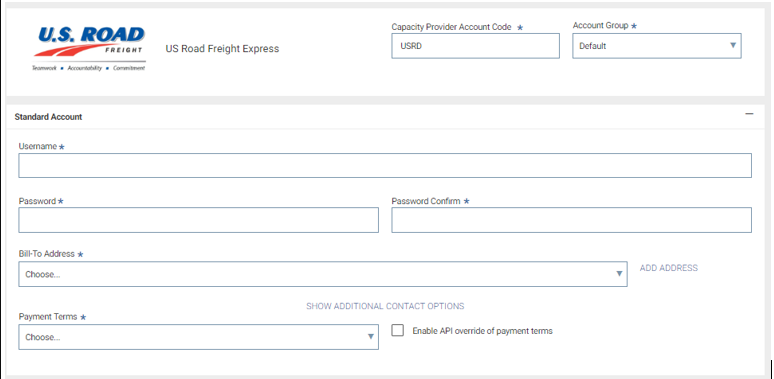The height and width of the screenshot is (379, 774).
Task: Select the Password Confirm field
Action: 572,220
